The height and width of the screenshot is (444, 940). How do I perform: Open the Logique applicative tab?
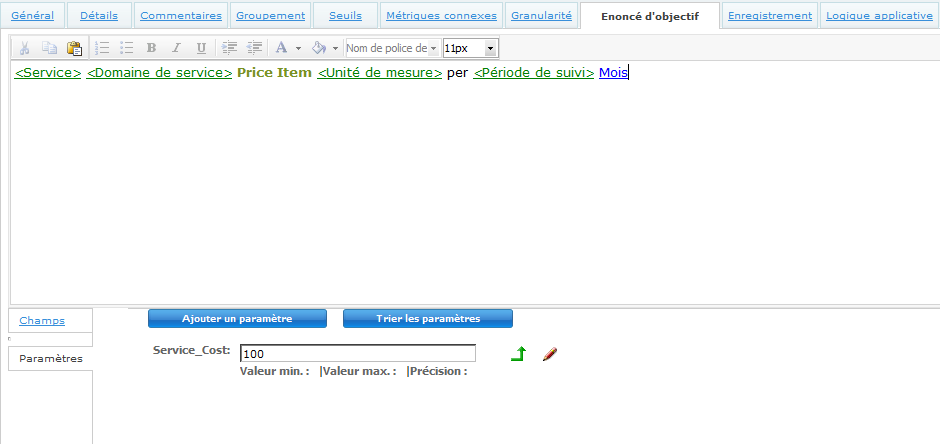tap(879, 16)
